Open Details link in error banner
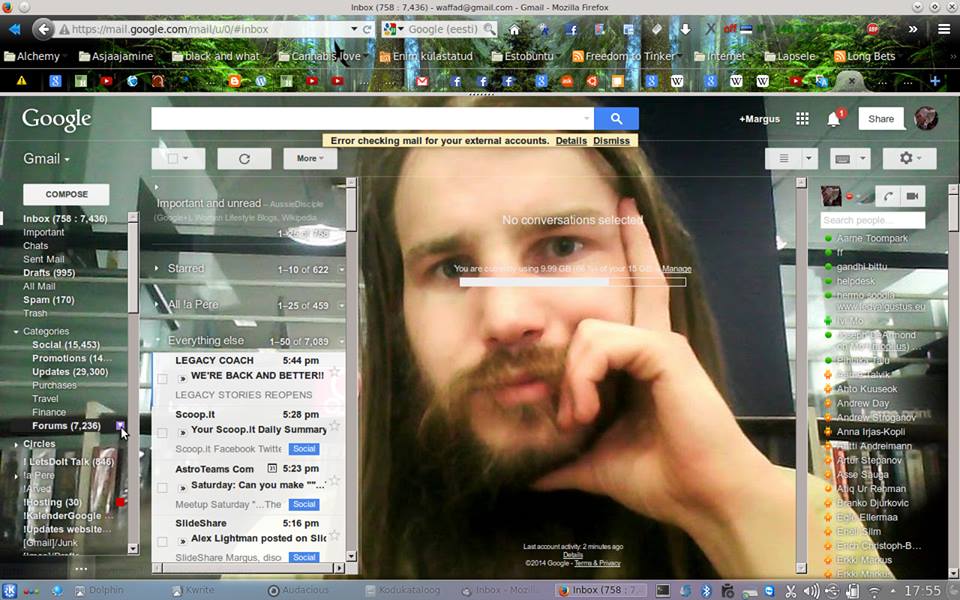Screen dimensions: 960x600 tap(571, 141)
